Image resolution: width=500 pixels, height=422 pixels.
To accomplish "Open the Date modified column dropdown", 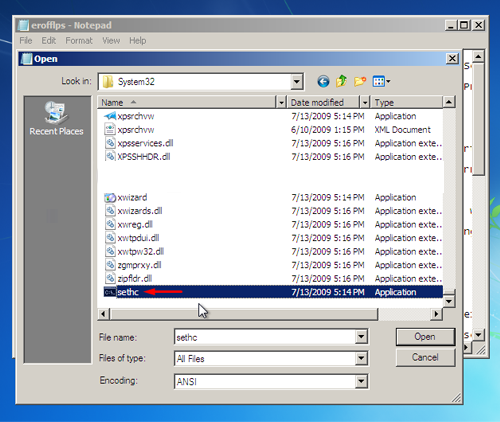I will pyautogui.click(x=365, y=102).
